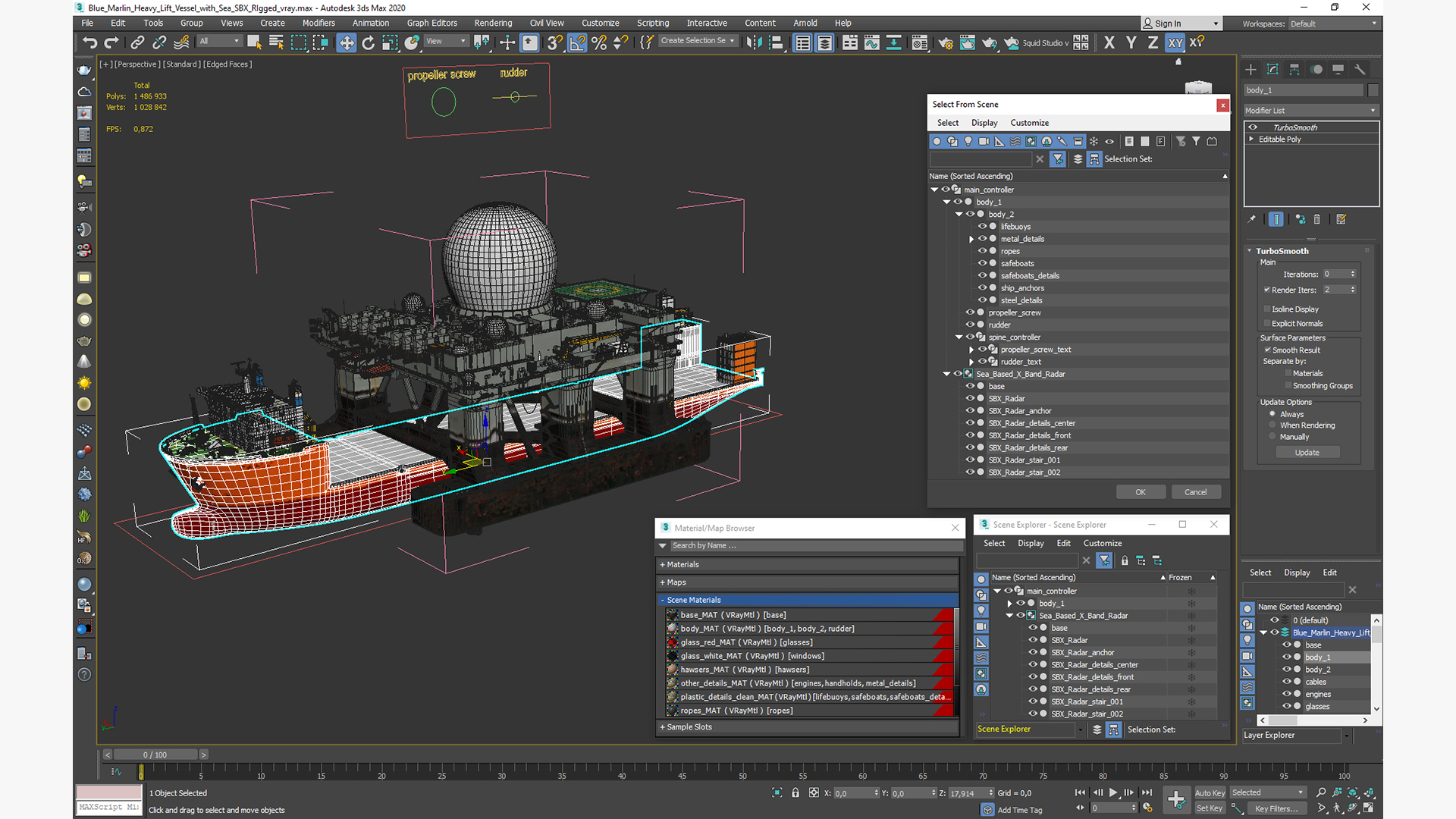
Task: Activate the Select and Move tool
Action: click(346, 42)
